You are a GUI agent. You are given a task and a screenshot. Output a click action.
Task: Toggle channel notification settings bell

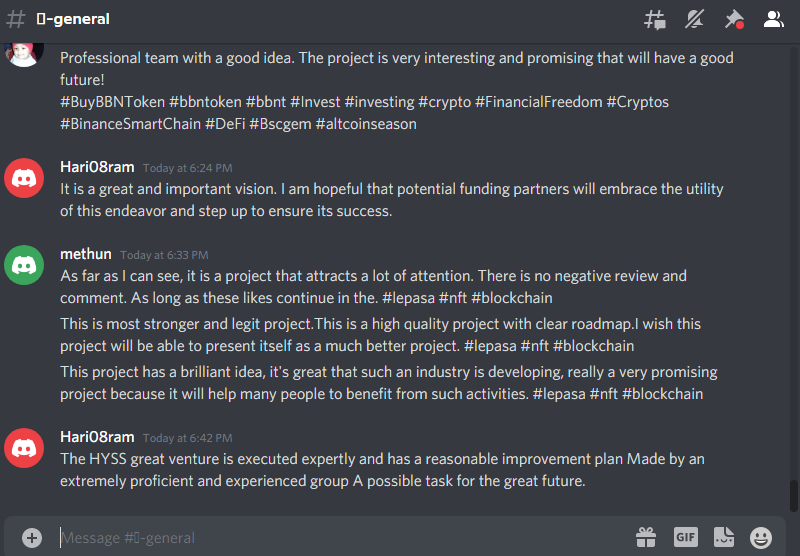pyautogui.click(x=694, y=19)
